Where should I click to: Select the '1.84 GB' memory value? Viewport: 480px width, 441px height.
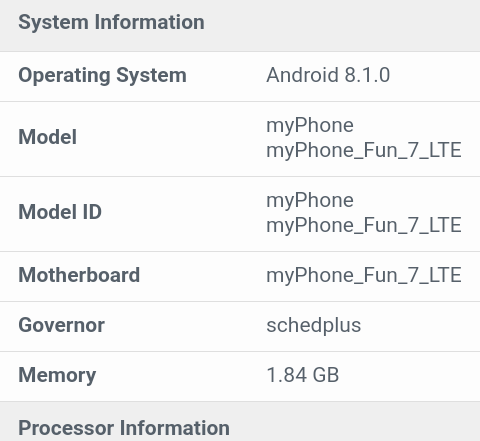tap(303, 375)
